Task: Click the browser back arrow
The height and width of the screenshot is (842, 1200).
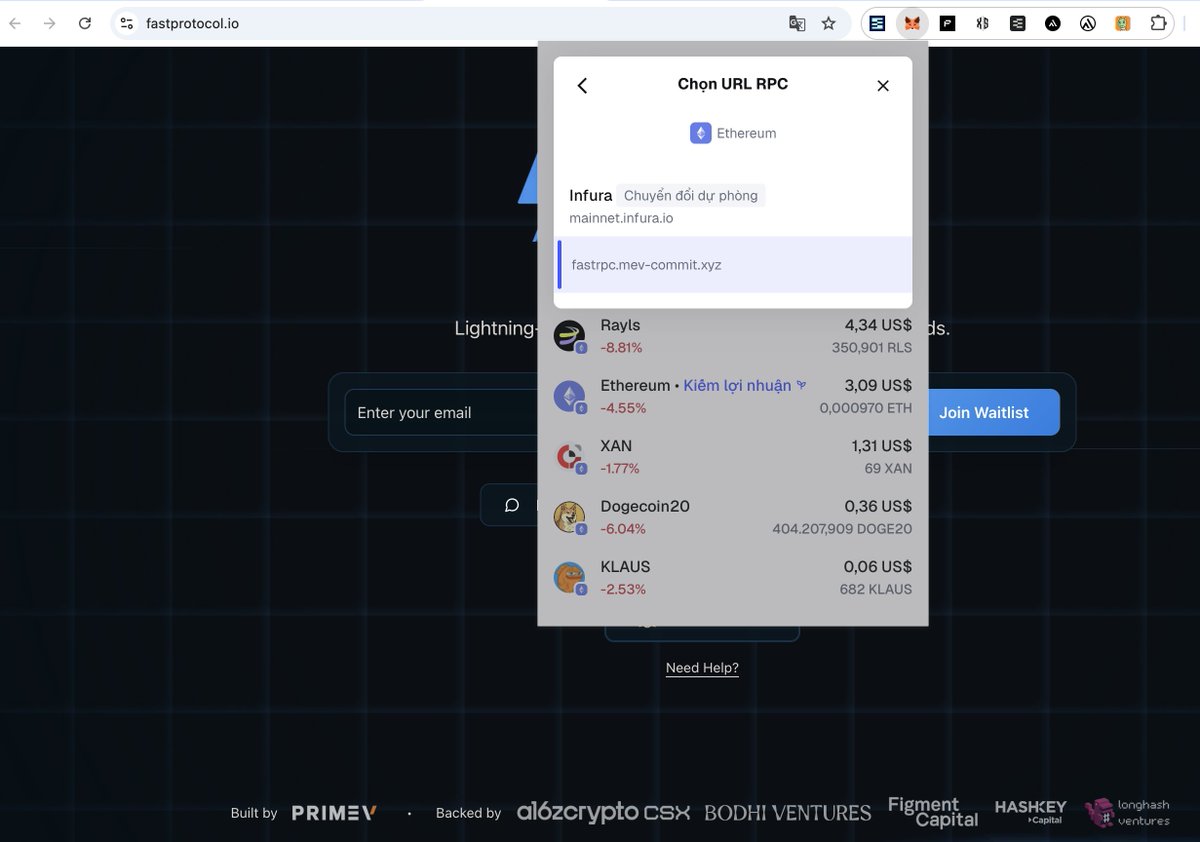Action: [x=15, y=23]
